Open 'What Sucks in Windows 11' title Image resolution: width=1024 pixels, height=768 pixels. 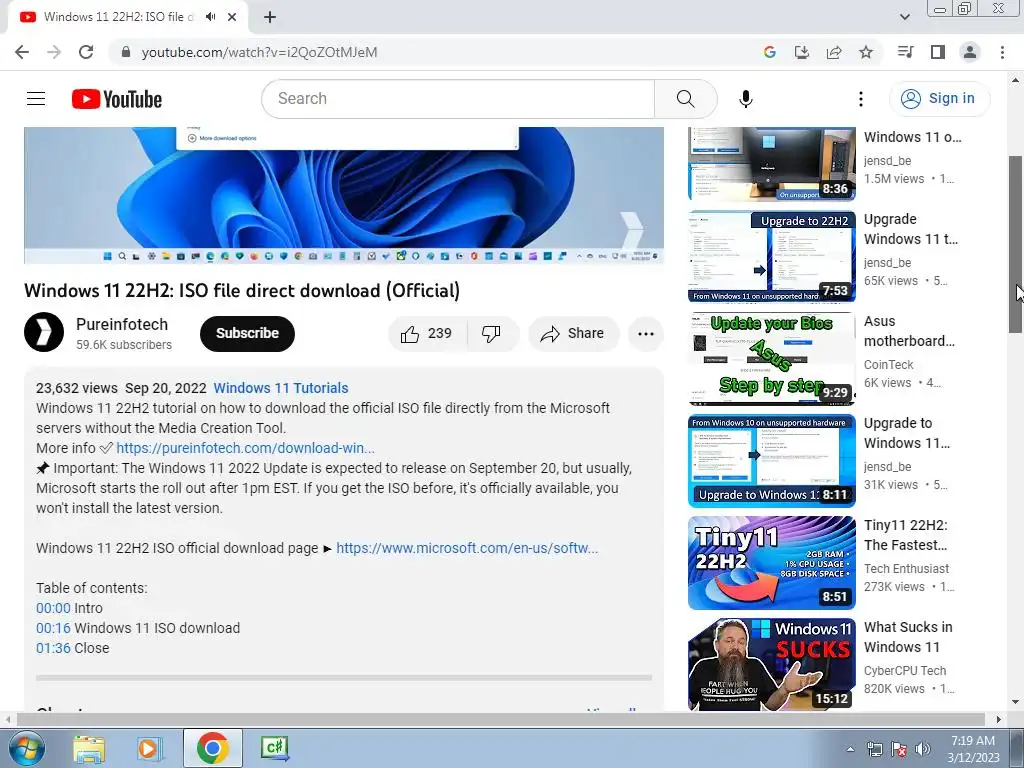[x=908, y=637]
